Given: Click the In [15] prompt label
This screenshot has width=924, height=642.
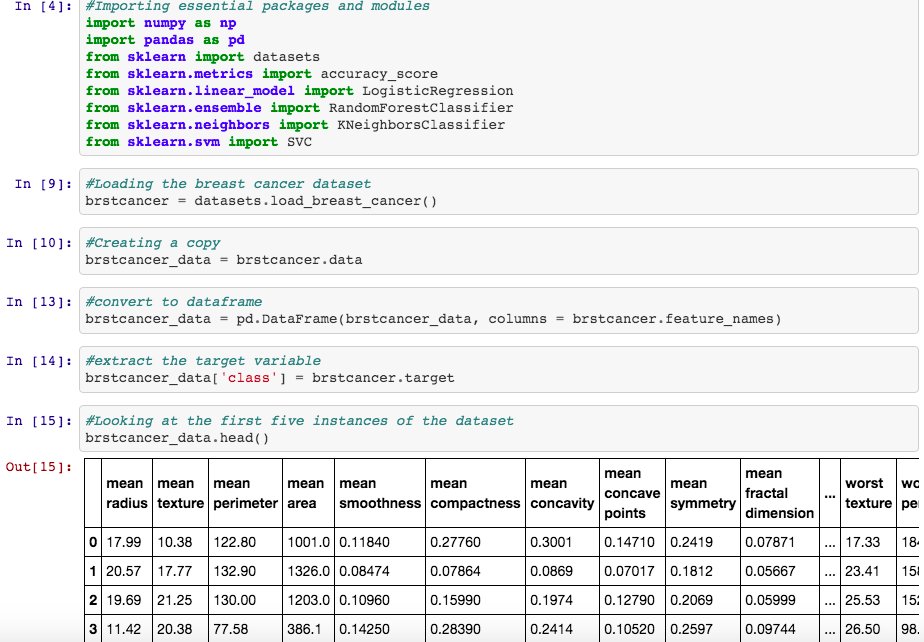Looking at the screenshot, I should click(39, 421).
